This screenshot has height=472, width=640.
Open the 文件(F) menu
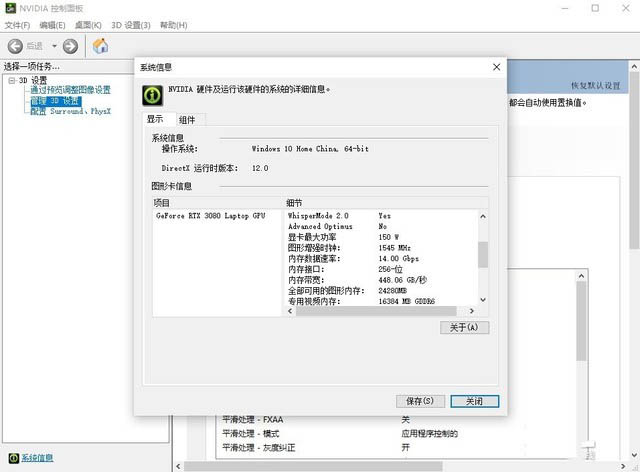point(18,25)
